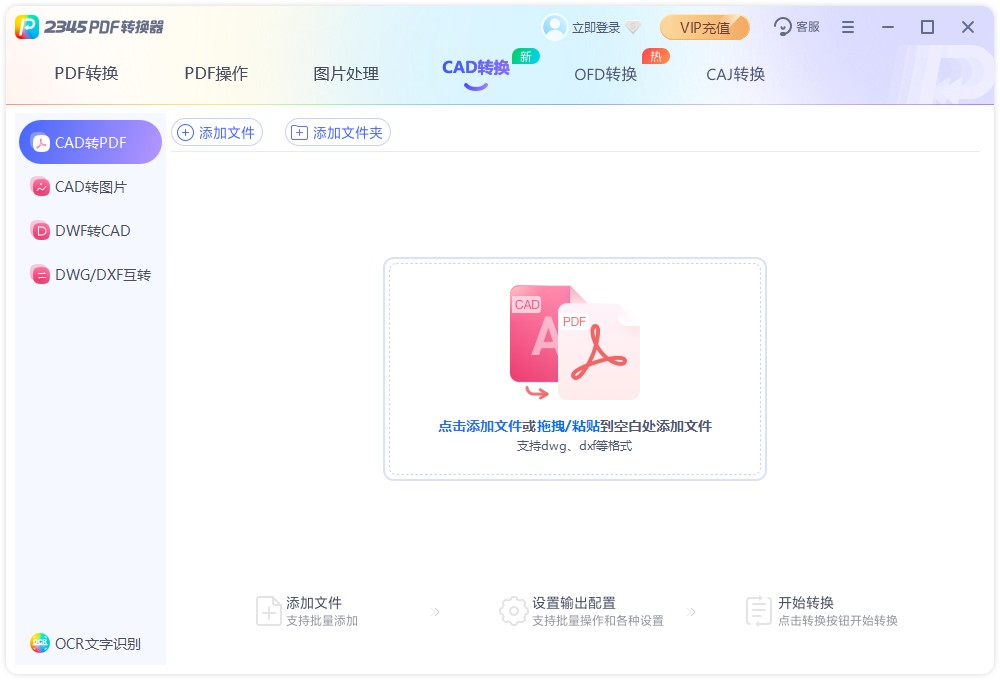Click the 点击添加文件 link in drop area
1000x680 pixels.
[x=480, y=426]
